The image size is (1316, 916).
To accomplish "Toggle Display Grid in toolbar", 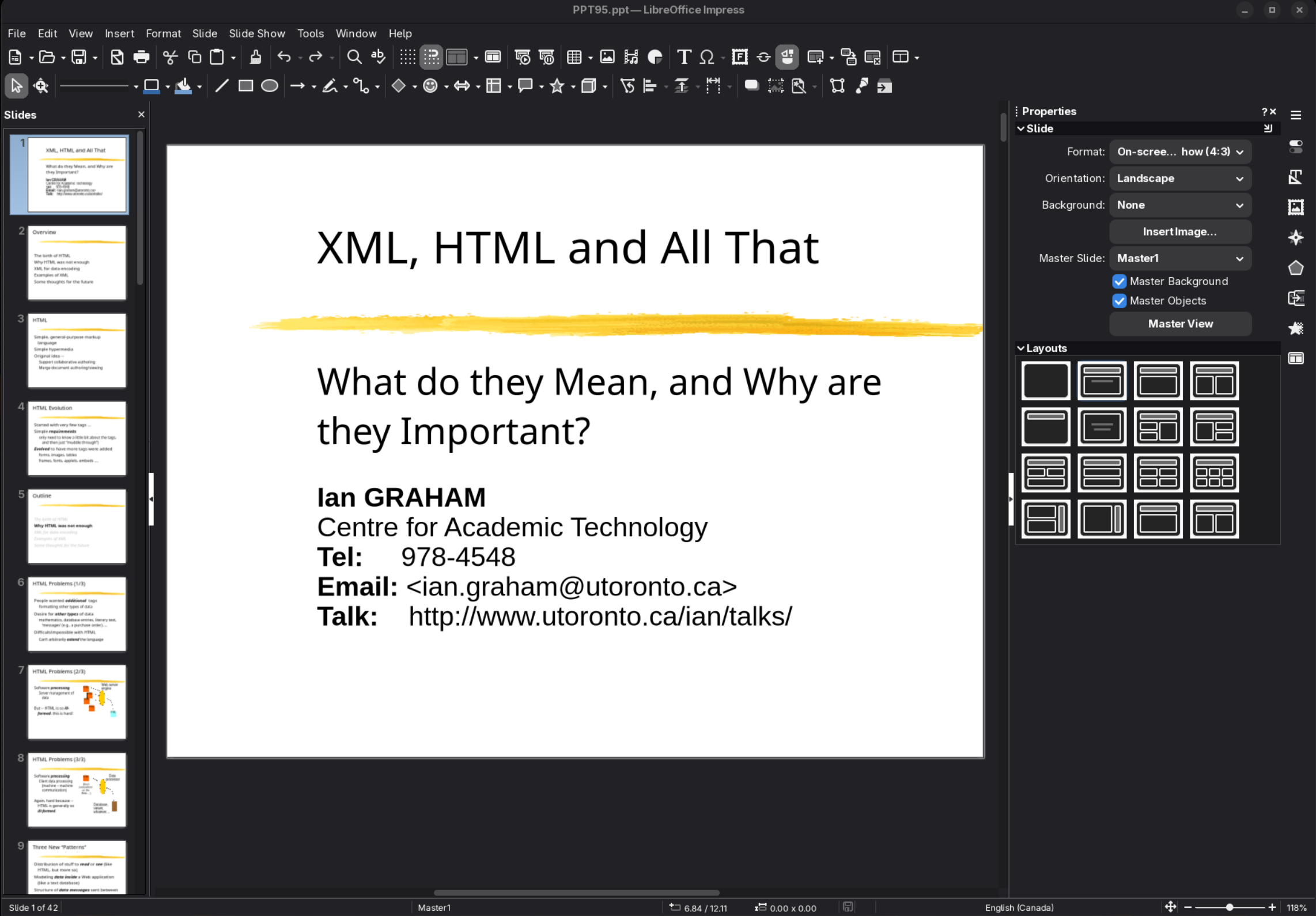I will (x=408, y=57).
